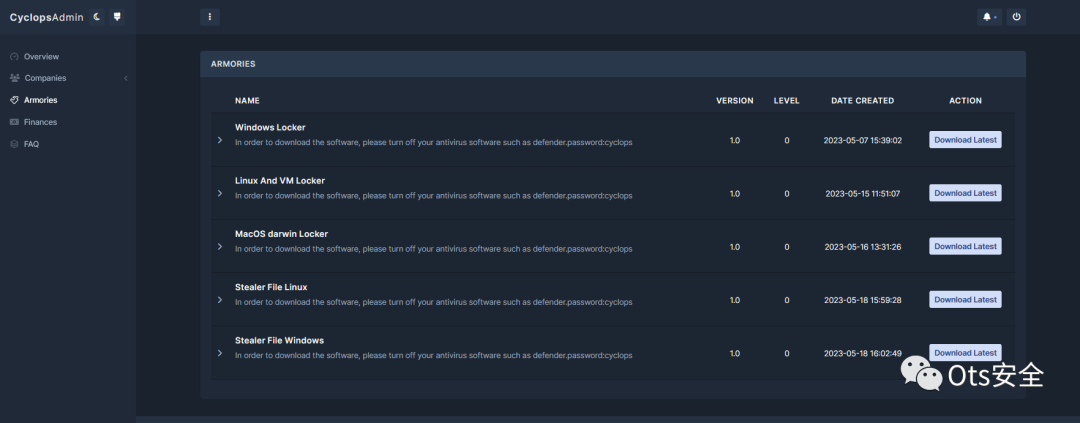Click the Companies people icon
Viewport: 1080px width, 423px height.
(14, 78)
